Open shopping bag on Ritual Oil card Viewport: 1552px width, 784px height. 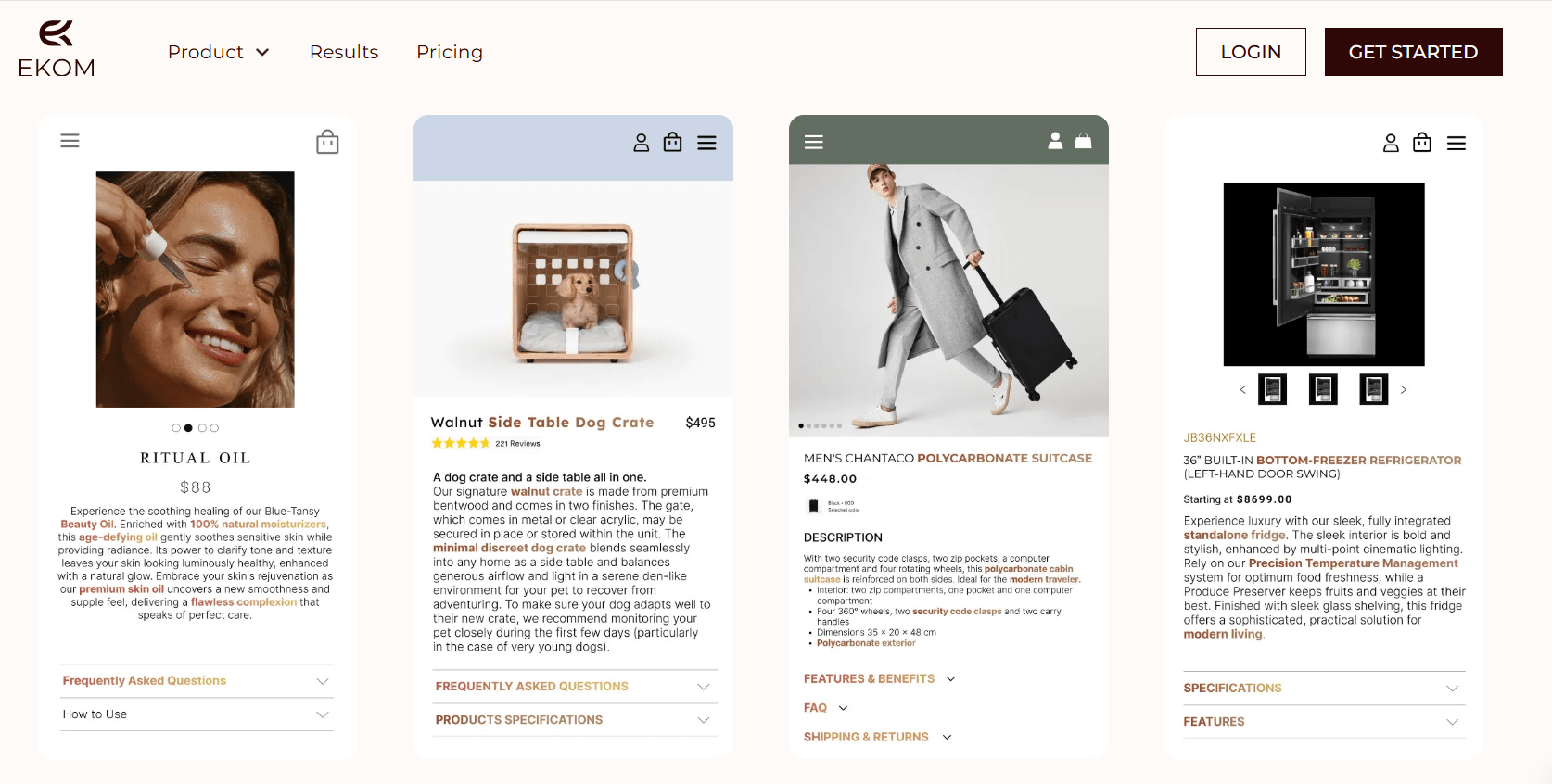(x=327, y=142)
